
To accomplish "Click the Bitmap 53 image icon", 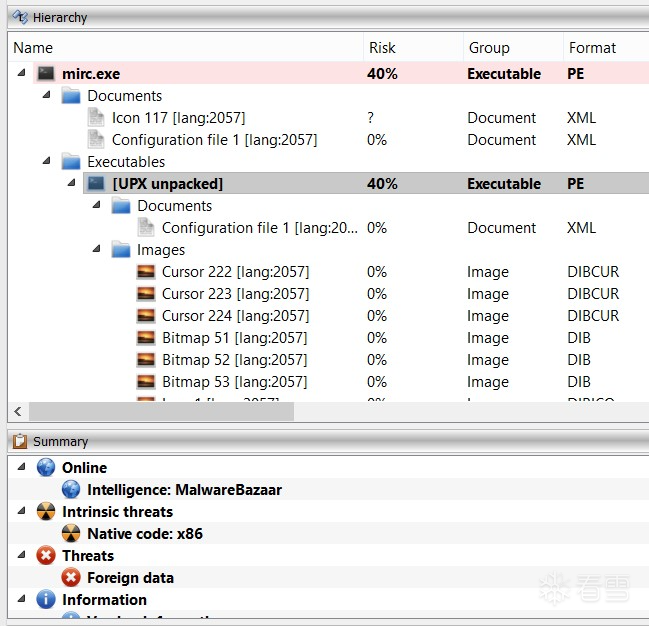I will click(x=146, y=381).
